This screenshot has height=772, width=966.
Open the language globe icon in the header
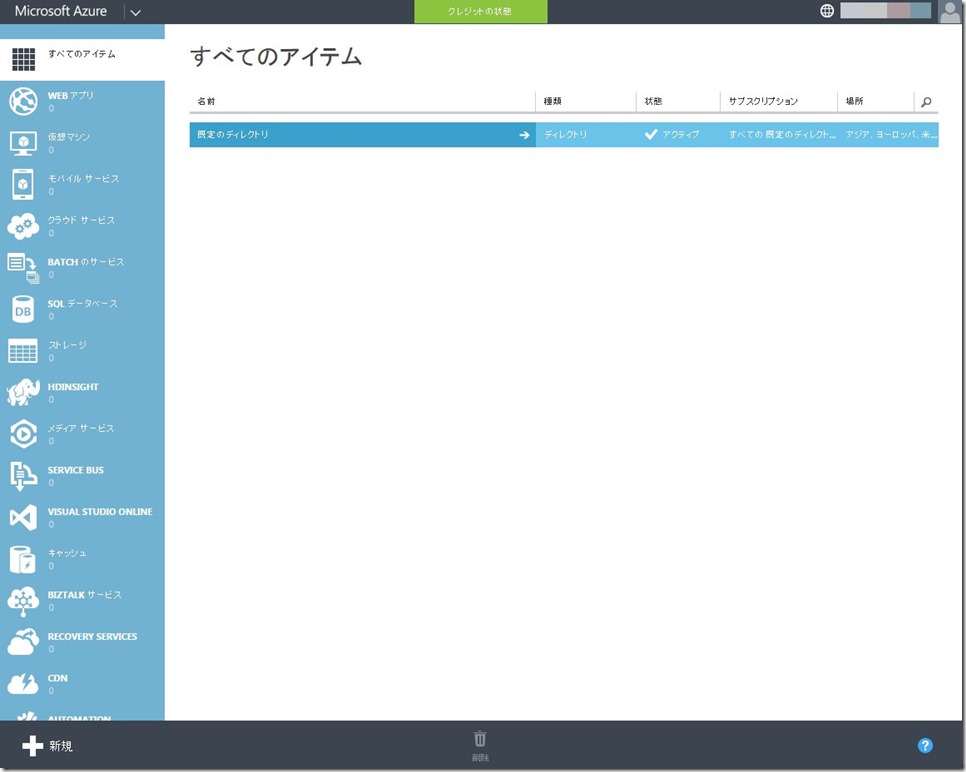826,11
